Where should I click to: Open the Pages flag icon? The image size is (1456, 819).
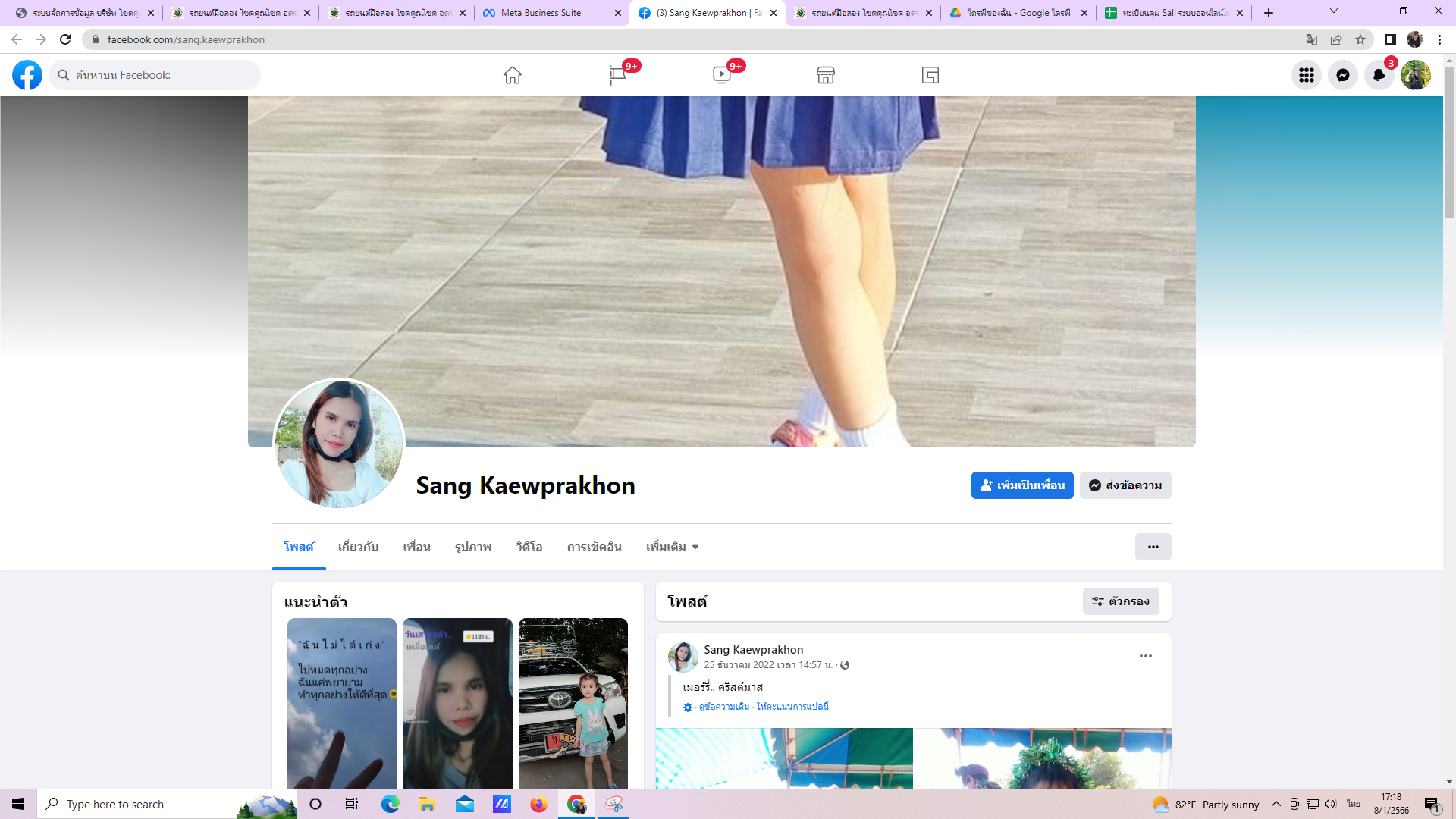point(617,75)
